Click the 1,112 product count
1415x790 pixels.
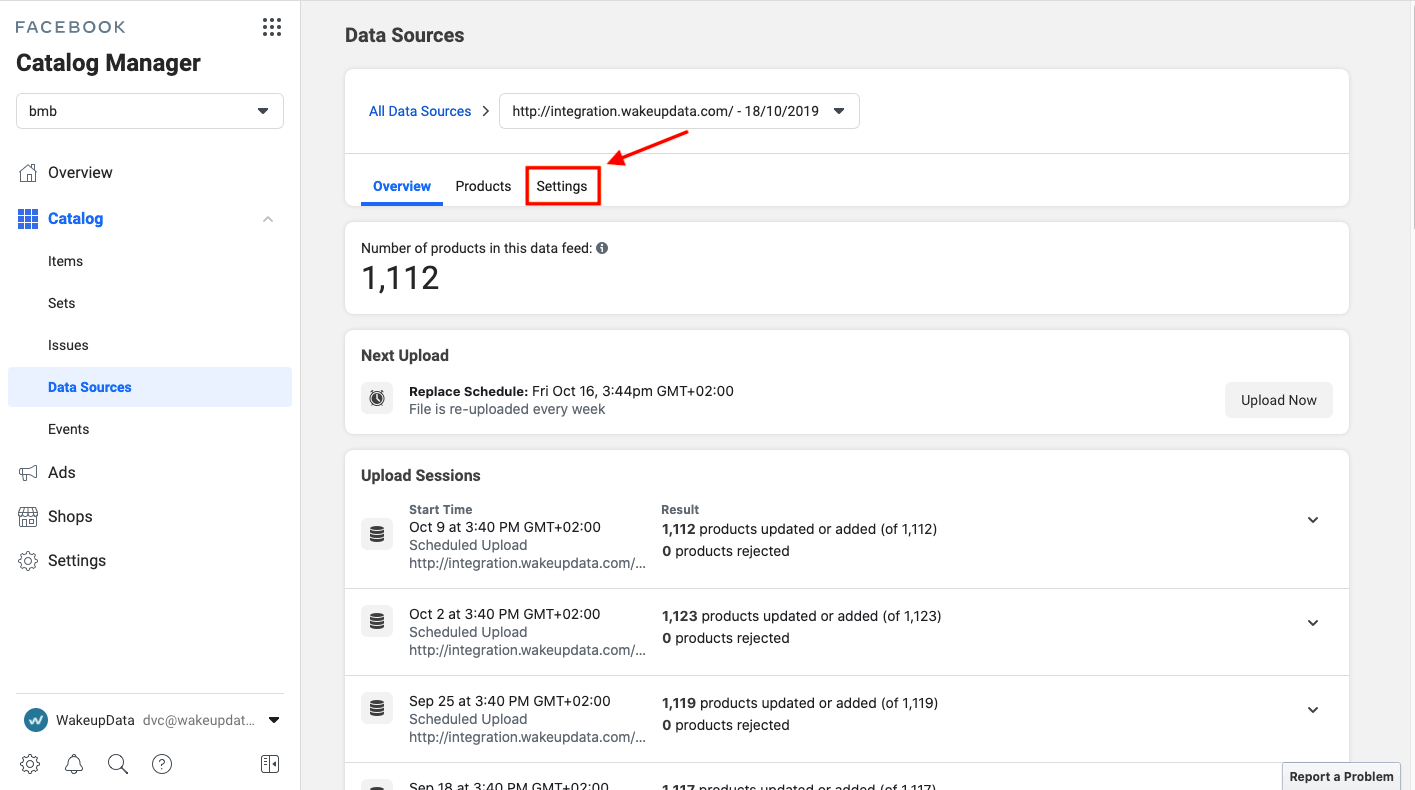tap(400, 278)
